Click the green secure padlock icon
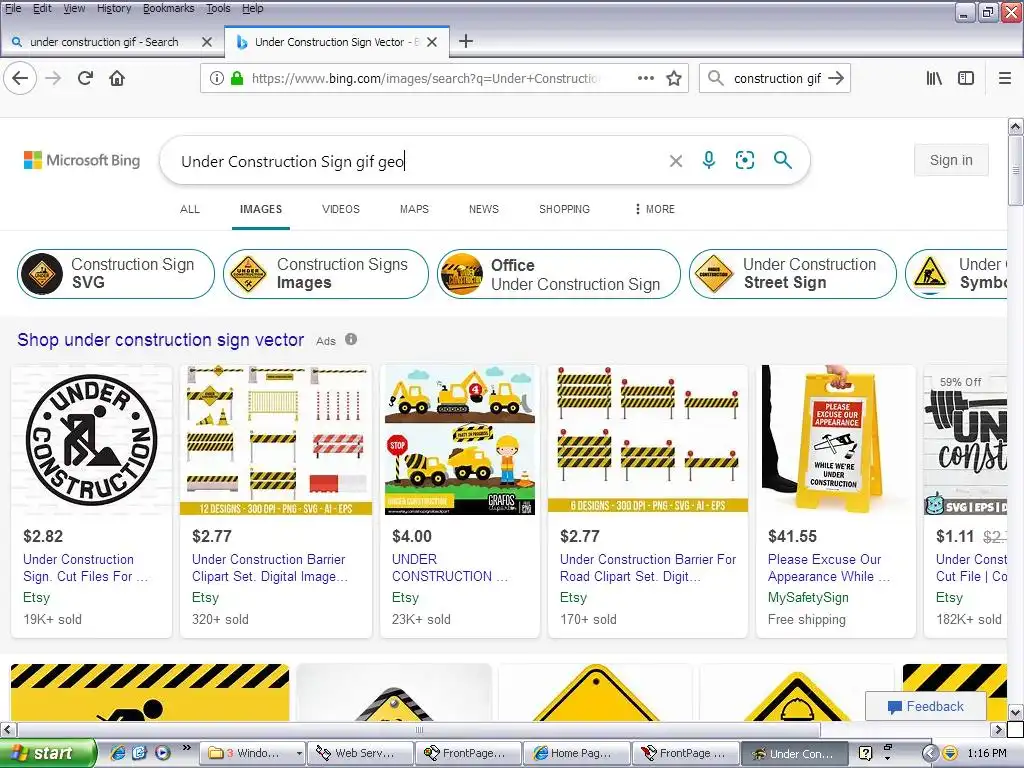This screenshot has height=768, width=1024. 237,78
